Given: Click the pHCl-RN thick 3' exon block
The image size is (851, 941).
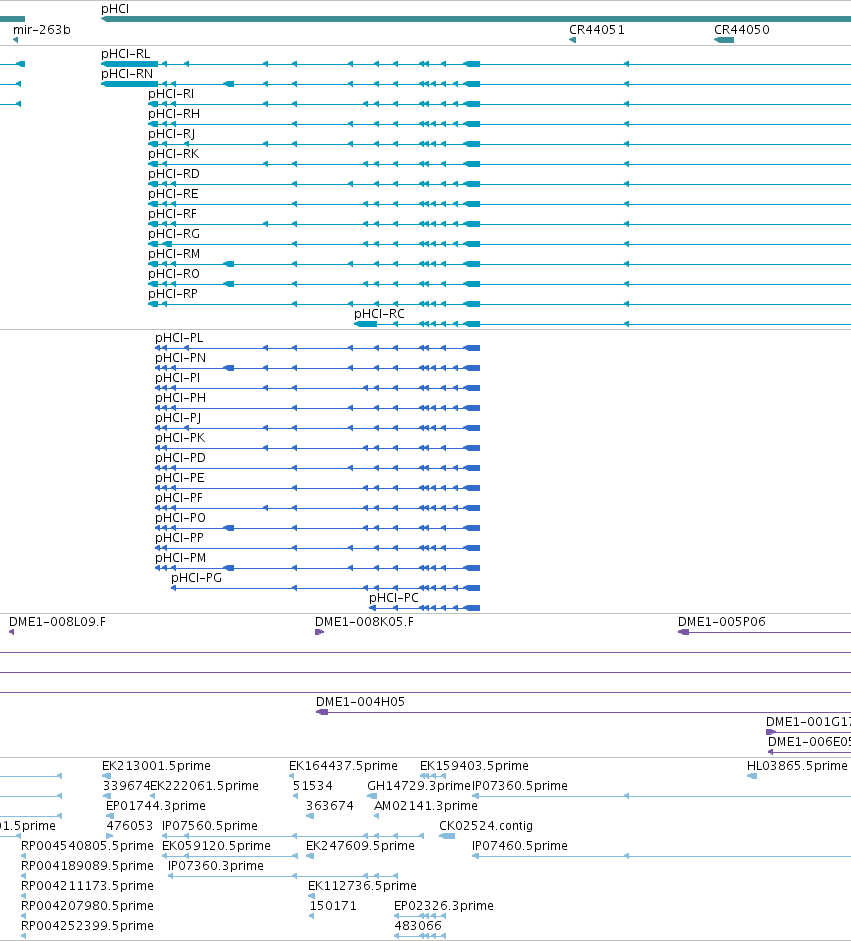Looking at the screenshot, I should (x=130, y=84).
